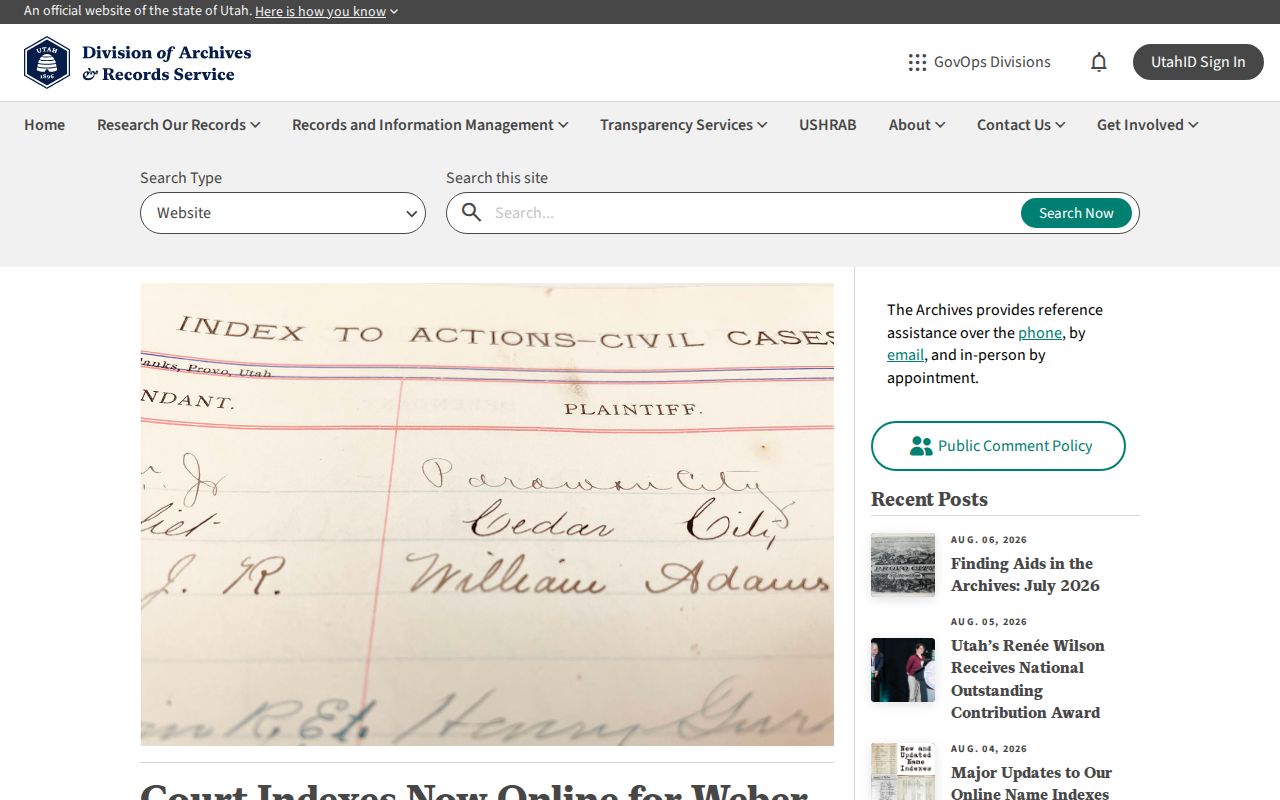Image resolution: width=1280 pixels, height=800 pixels.
Task: Expand Records and Information Management menu
Action: [430, 125]
